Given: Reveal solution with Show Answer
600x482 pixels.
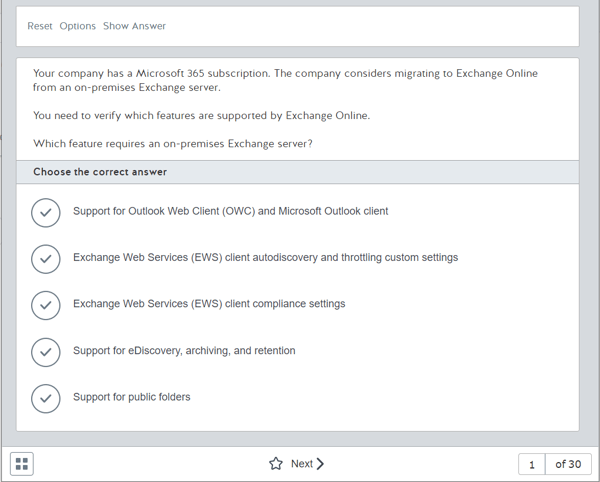Looking at the screenshot, I should point(134,26).
